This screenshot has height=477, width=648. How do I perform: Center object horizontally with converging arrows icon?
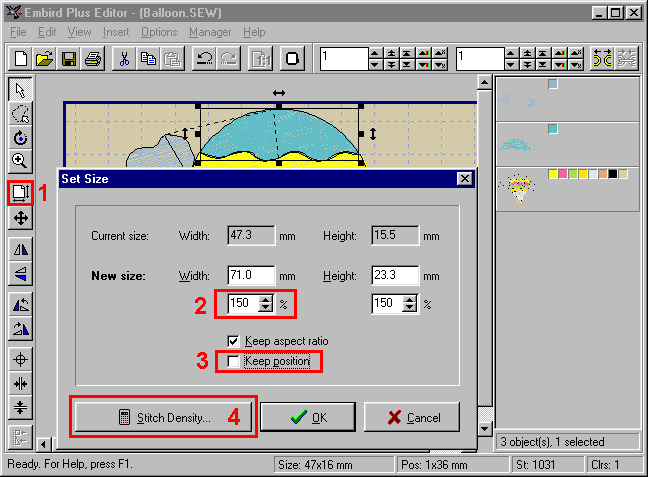(20, 384)
